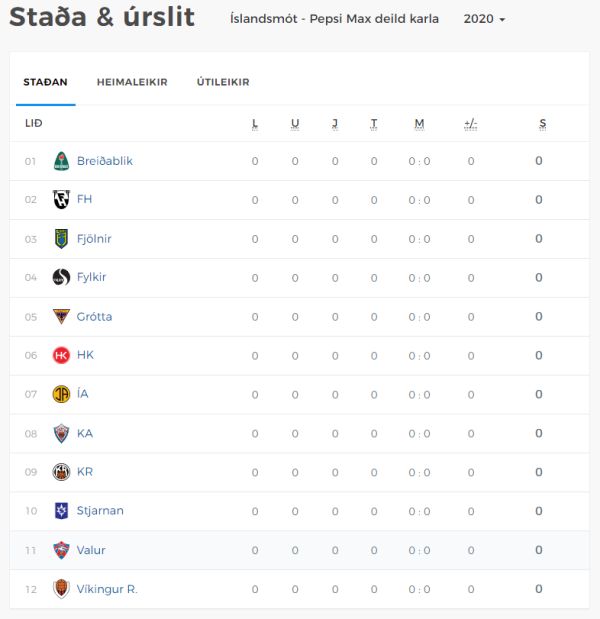Click the Fjölnir club crest

click(61, 239)
